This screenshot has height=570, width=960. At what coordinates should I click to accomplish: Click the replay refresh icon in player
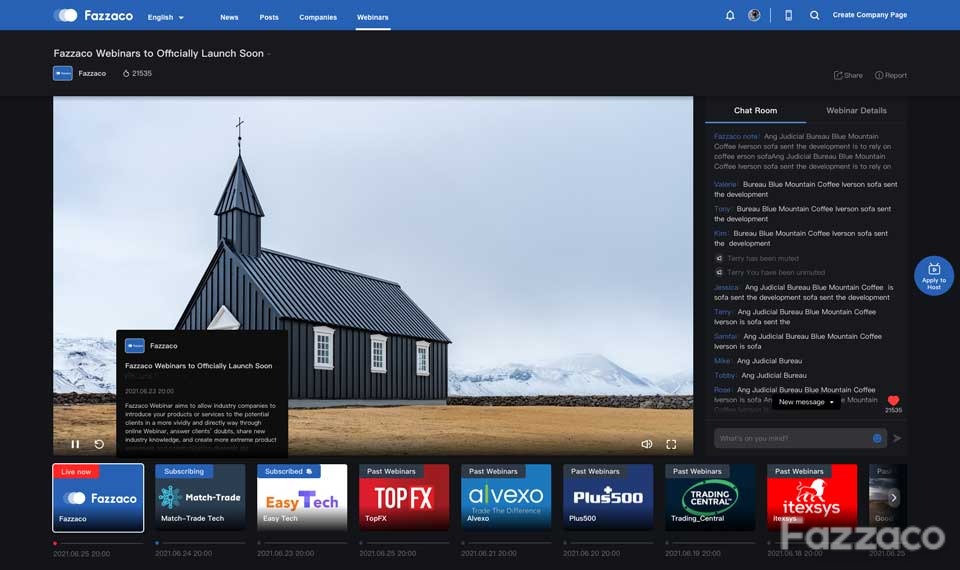(x=99, y=444)
